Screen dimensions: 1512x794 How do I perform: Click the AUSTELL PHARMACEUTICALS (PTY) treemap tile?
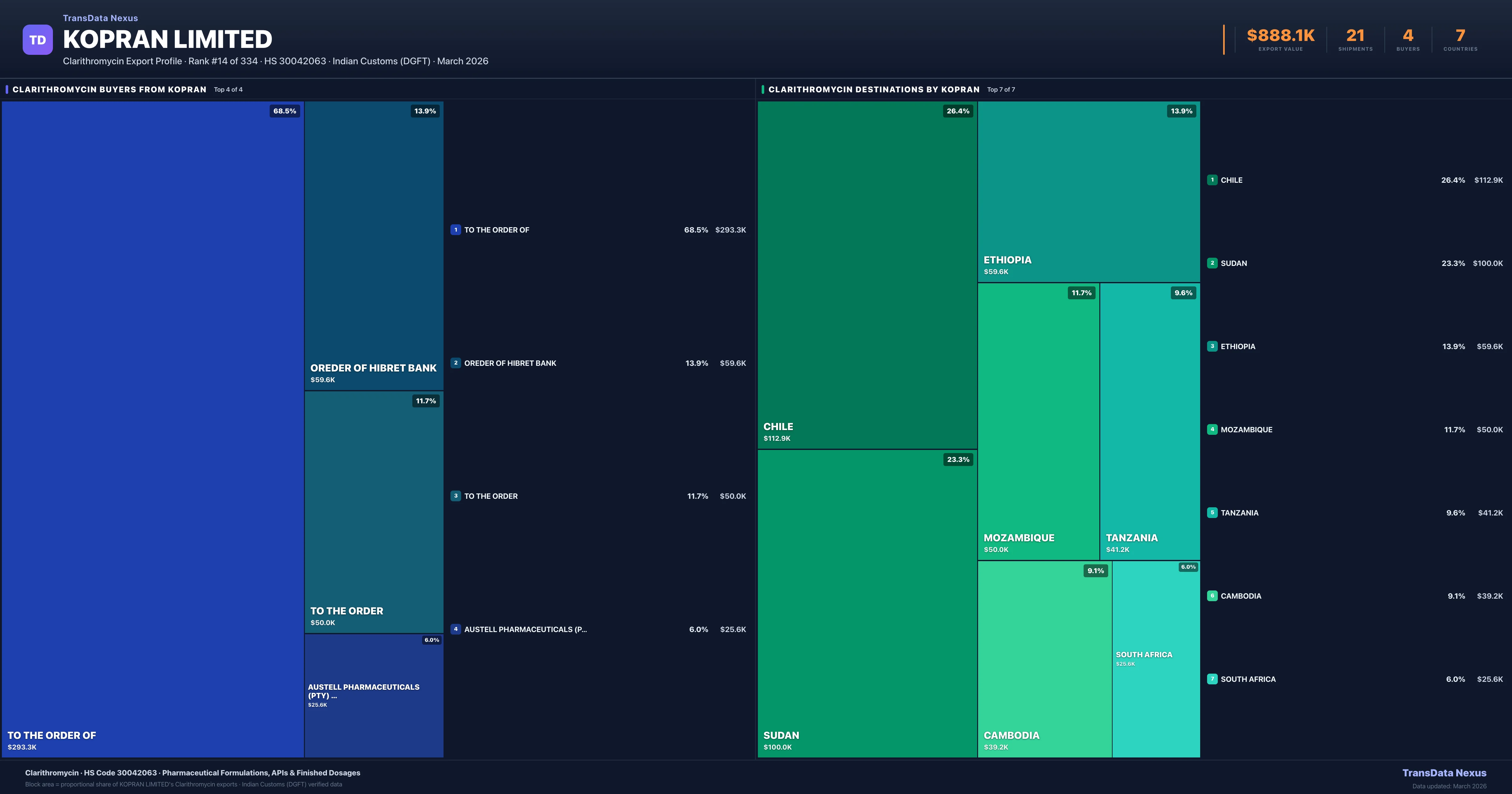coord(373,695)
